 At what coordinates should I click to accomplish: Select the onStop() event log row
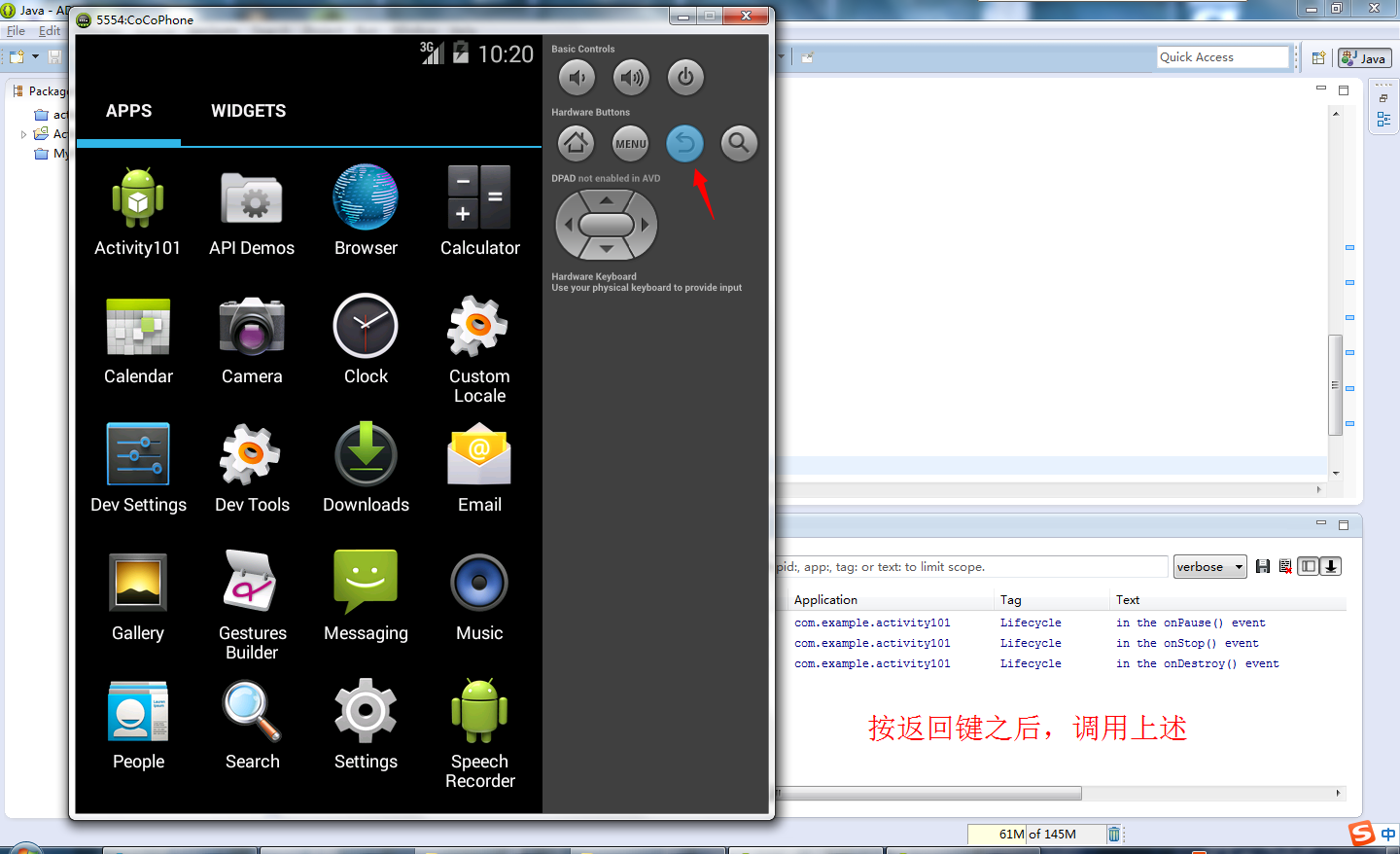1067,643
